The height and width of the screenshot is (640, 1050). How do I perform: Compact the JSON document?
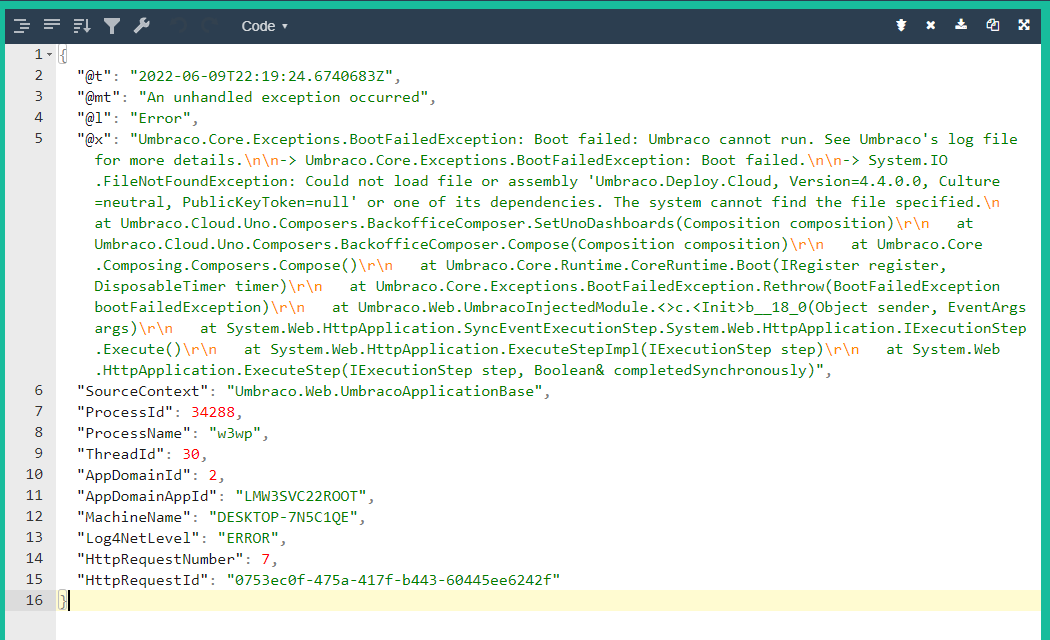[x=51, y=26]
